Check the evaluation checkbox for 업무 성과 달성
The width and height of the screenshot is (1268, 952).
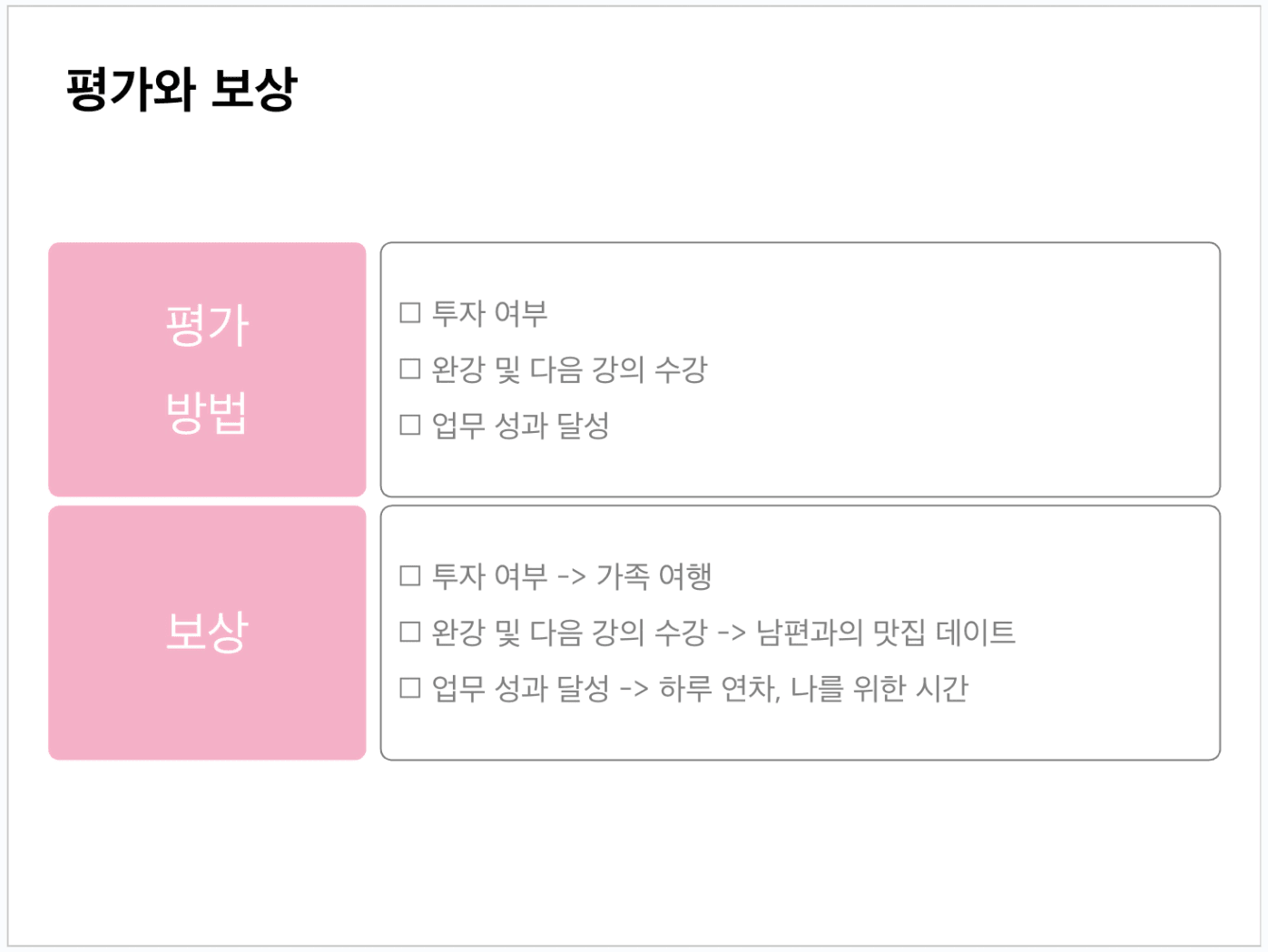410,425
